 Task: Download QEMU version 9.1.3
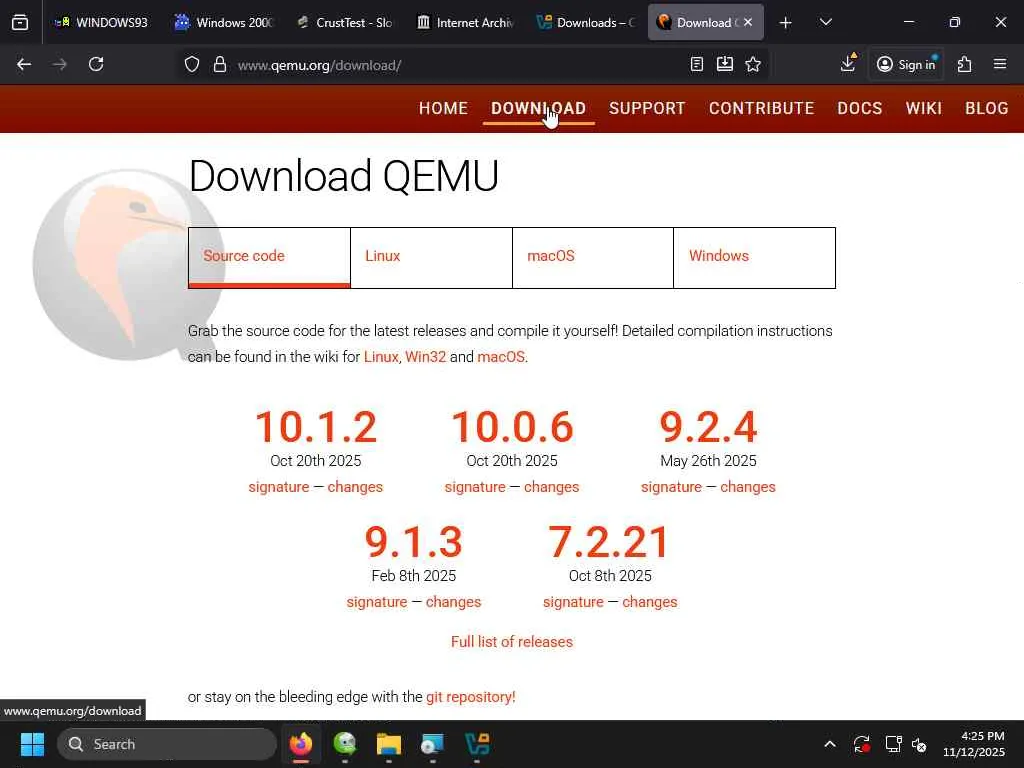pyautogui.click(x=413, y=542)
